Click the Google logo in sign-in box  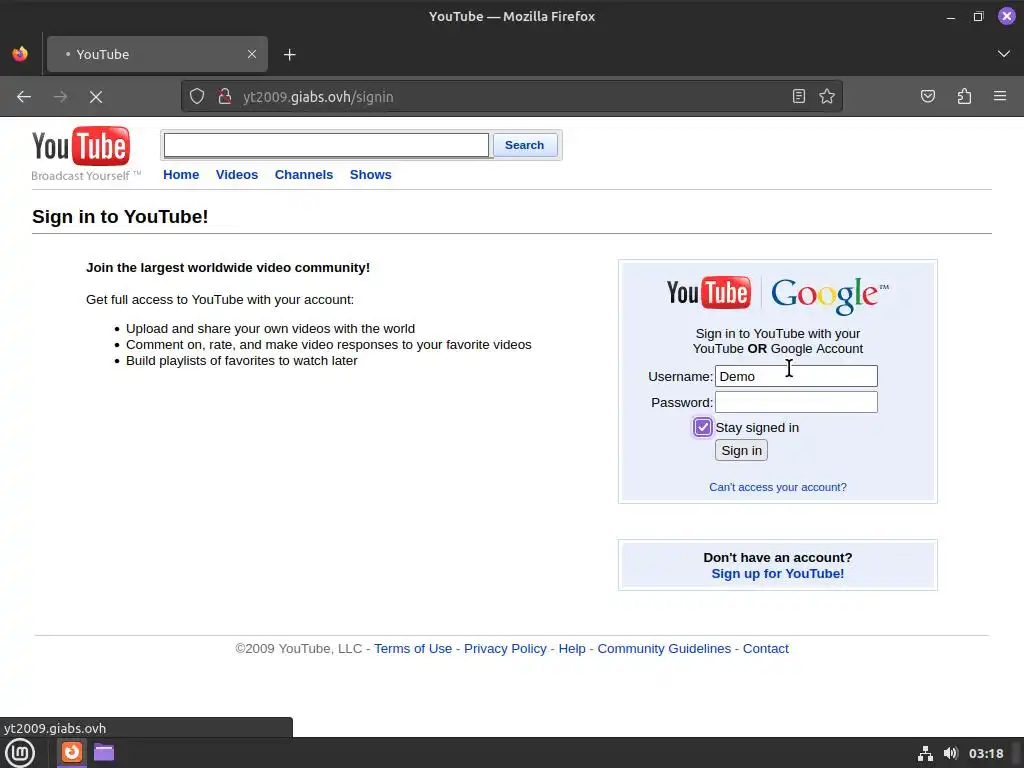pos(829,295)
